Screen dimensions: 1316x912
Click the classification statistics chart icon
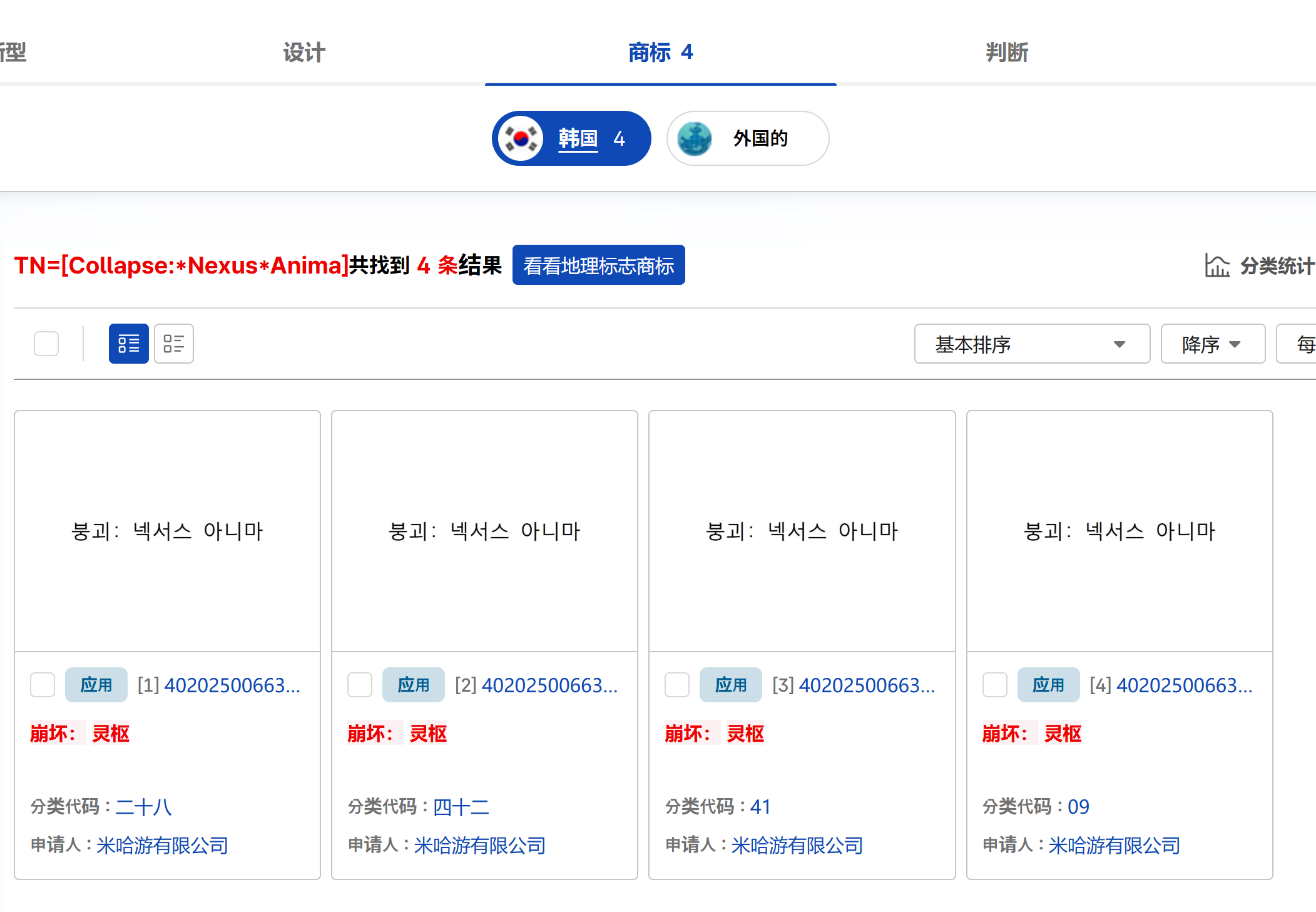pos(1217,265)
